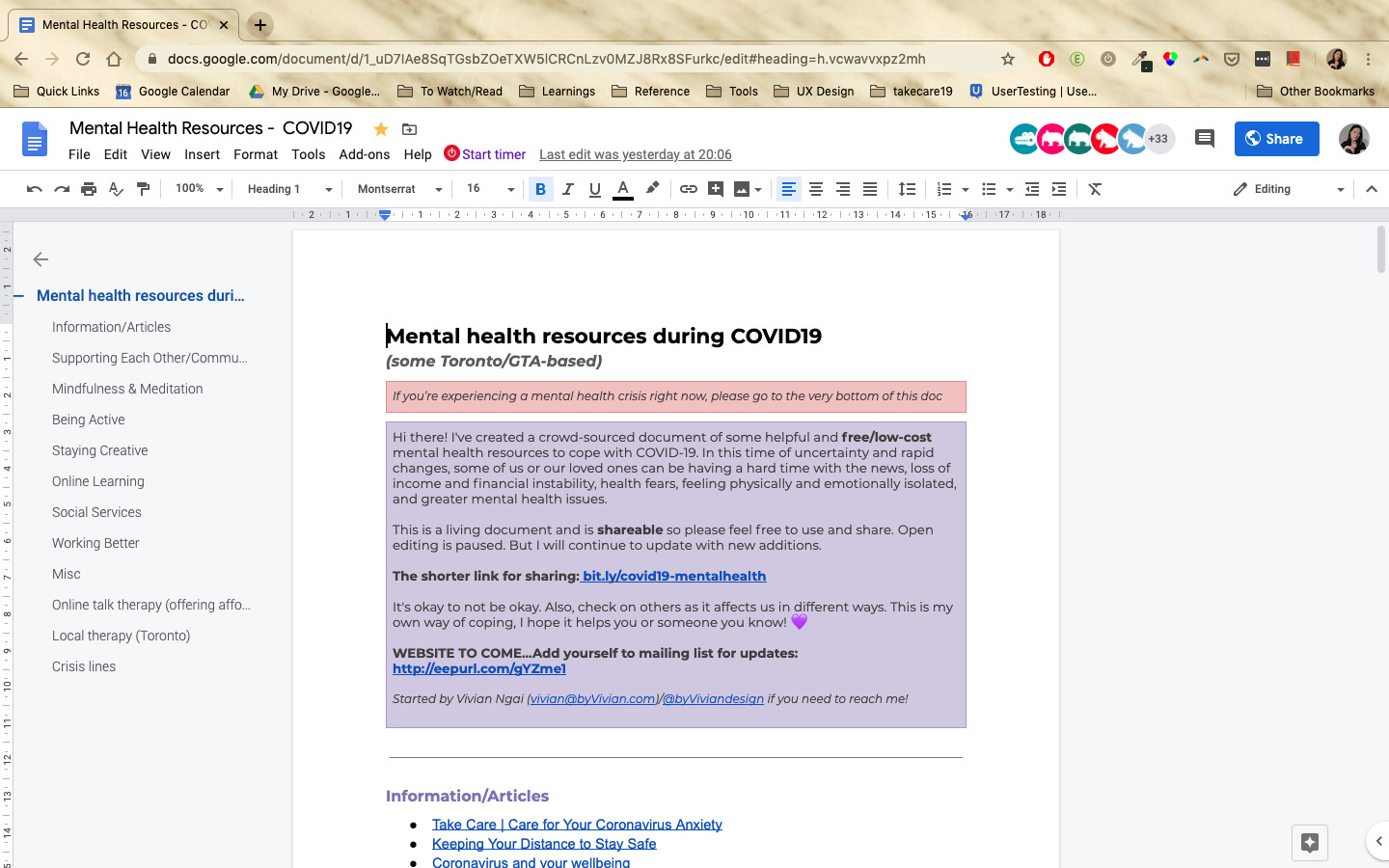Image resolution: width=1389 pixels, height=868 pixels.
Task: Expand the Heading 1 style dropdown
Action: [x=289, y=189]
